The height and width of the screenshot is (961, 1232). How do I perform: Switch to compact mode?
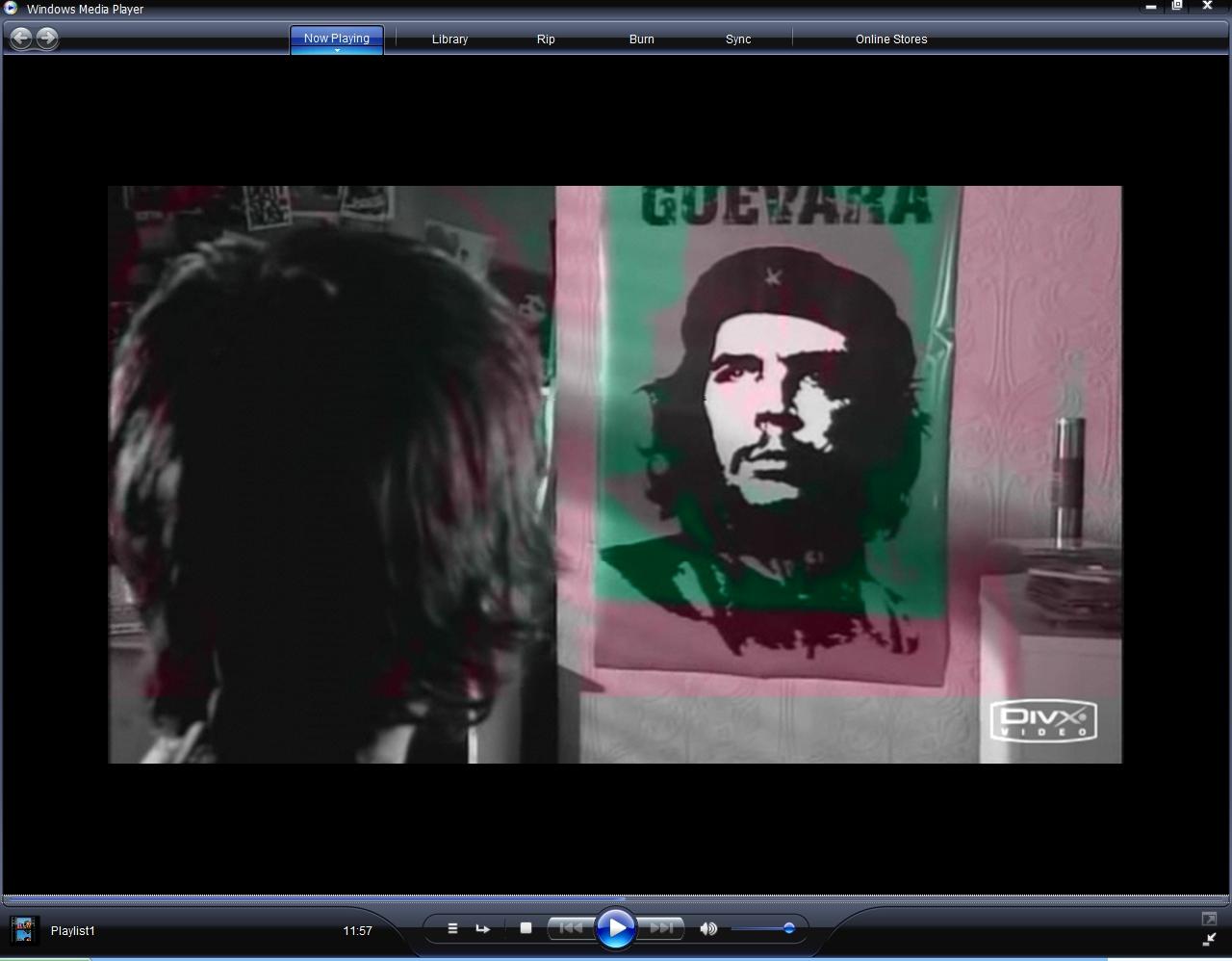click(1209, 940)
